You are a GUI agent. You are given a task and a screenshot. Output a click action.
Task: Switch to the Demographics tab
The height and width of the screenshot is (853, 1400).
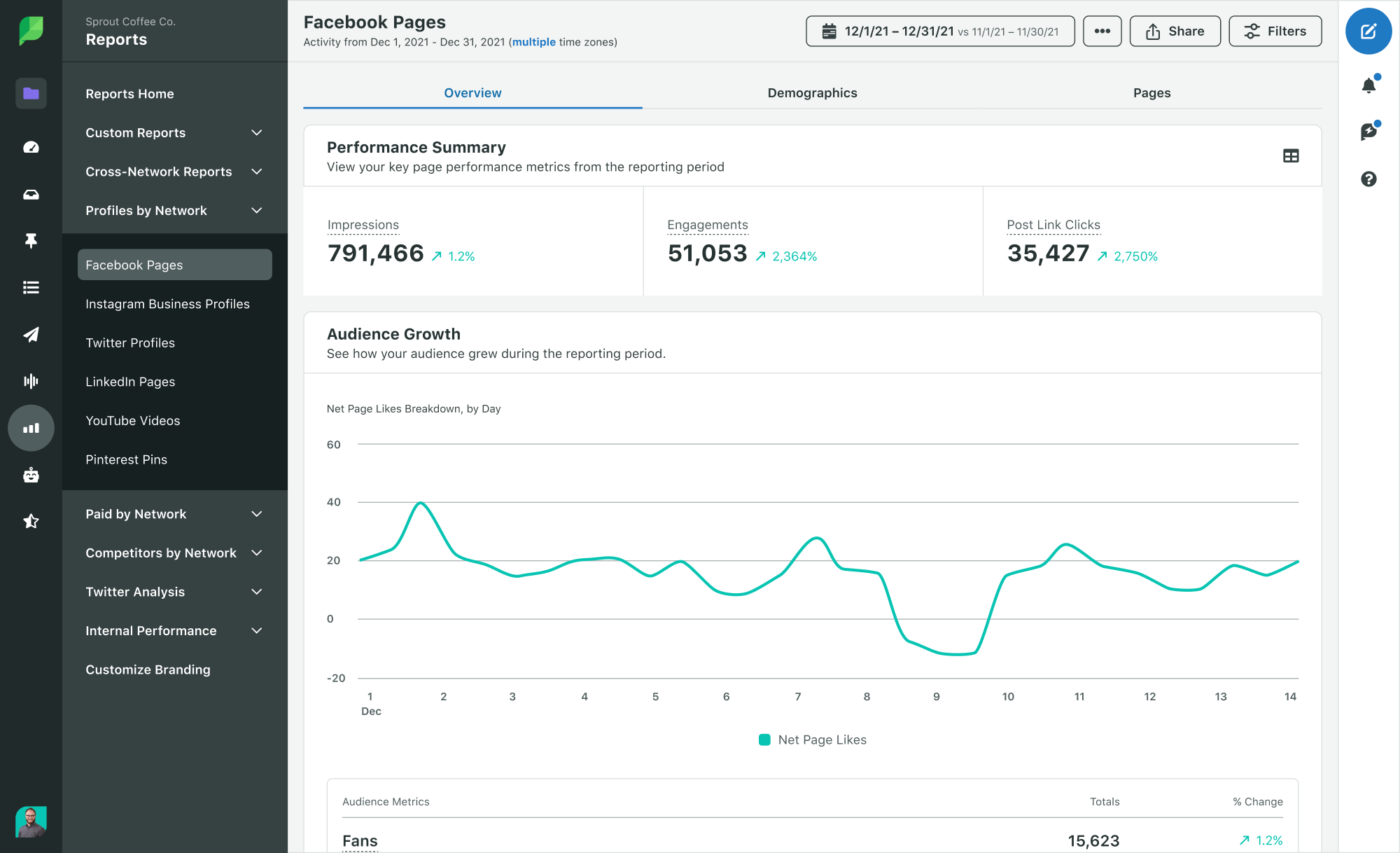pos(812,93)
